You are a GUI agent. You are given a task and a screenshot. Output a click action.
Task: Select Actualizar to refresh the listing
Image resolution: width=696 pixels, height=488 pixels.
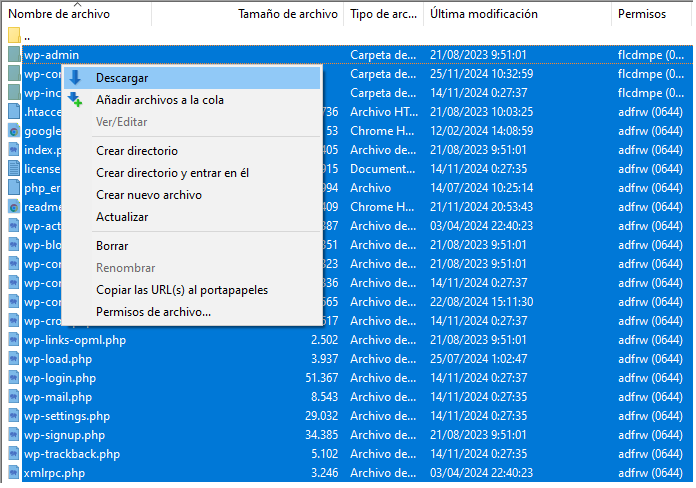(x=122, y=217)
